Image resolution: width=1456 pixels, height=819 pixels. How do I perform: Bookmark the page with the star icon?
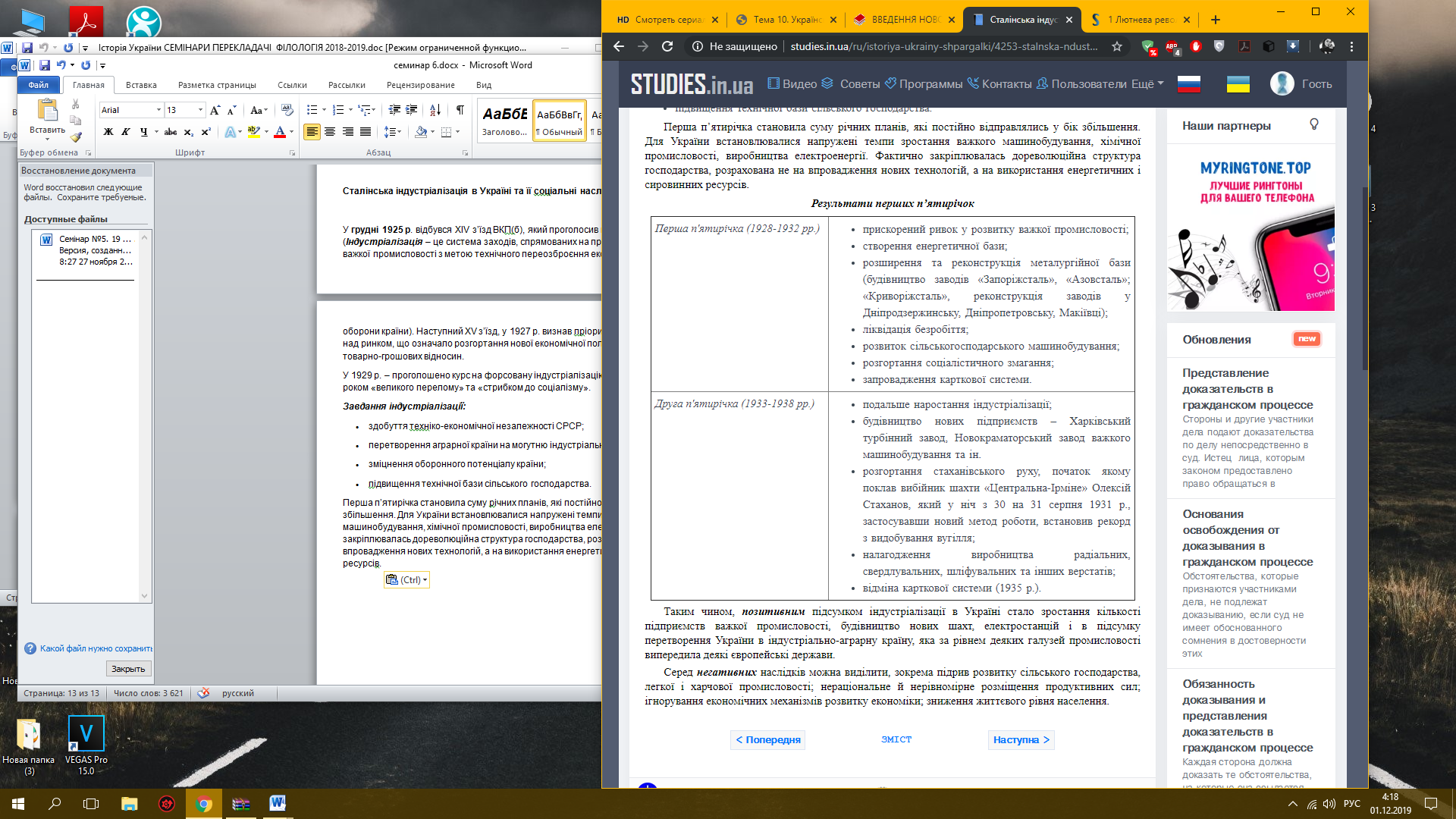(1116, 46)
